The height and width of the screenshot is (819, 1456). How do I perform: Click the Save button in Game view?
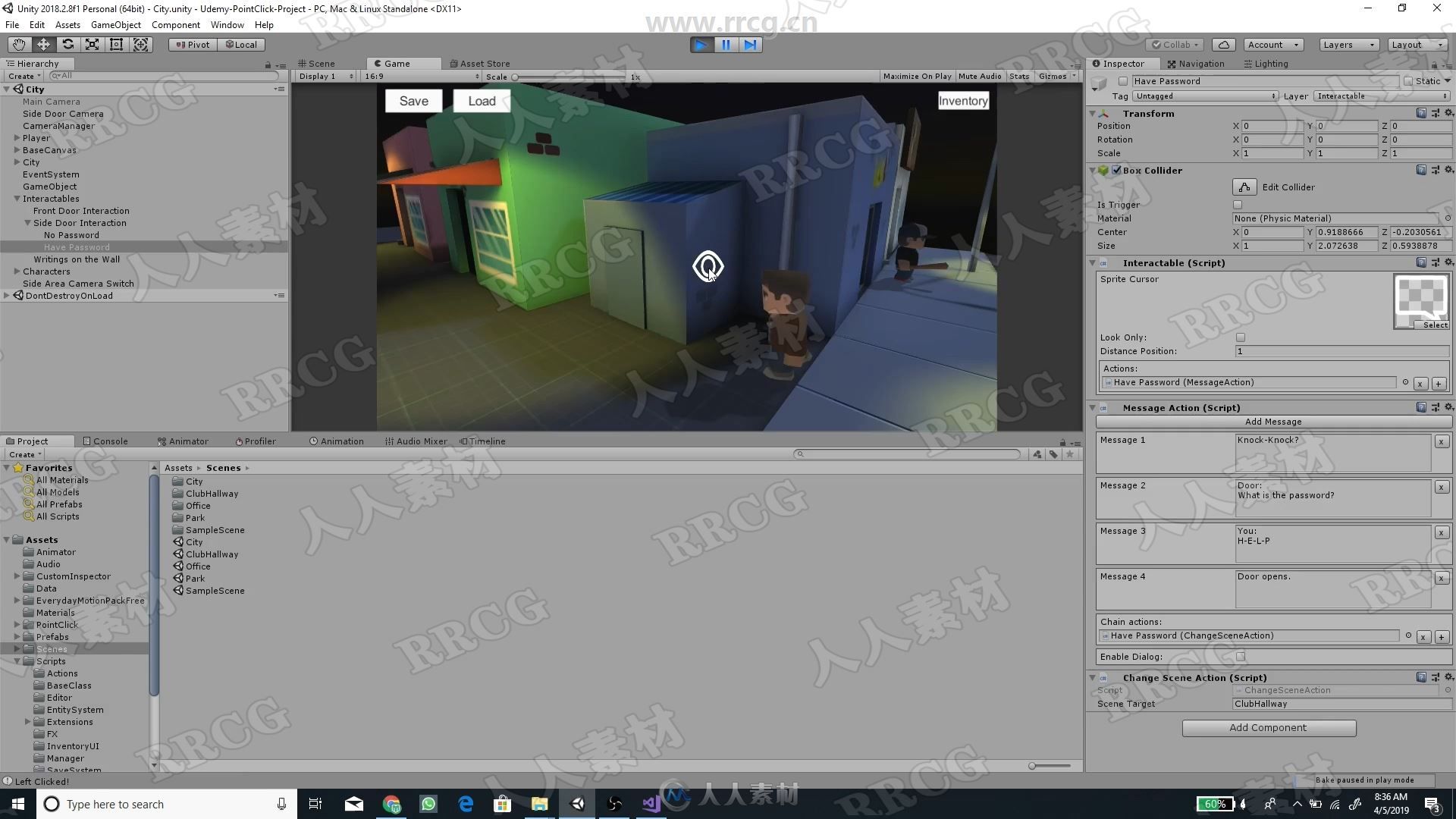click(x=414, y=100)
